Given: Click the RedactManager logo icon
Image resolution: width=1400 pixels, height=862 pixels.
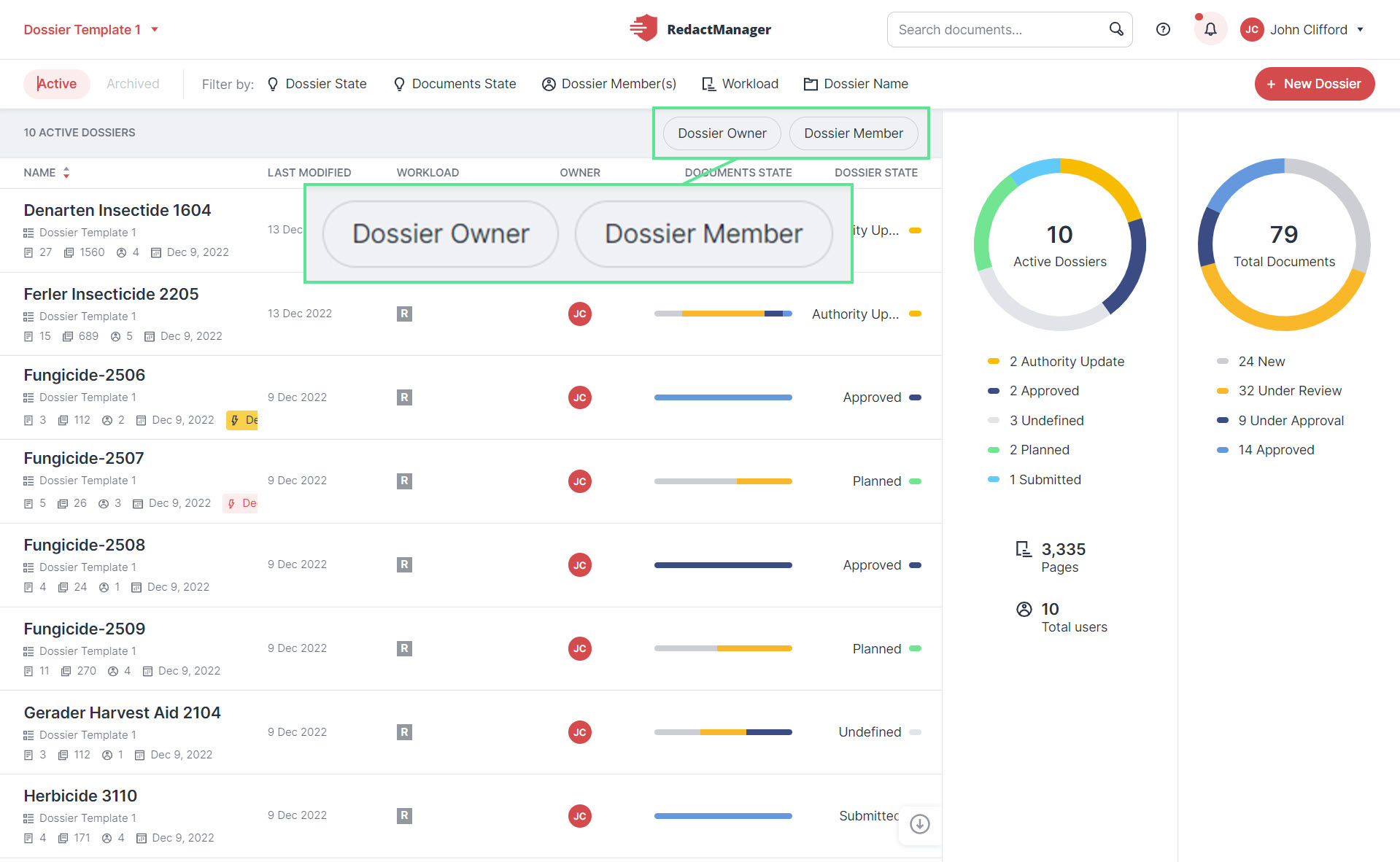Looking at the screenshot, I should pos(643,28).
